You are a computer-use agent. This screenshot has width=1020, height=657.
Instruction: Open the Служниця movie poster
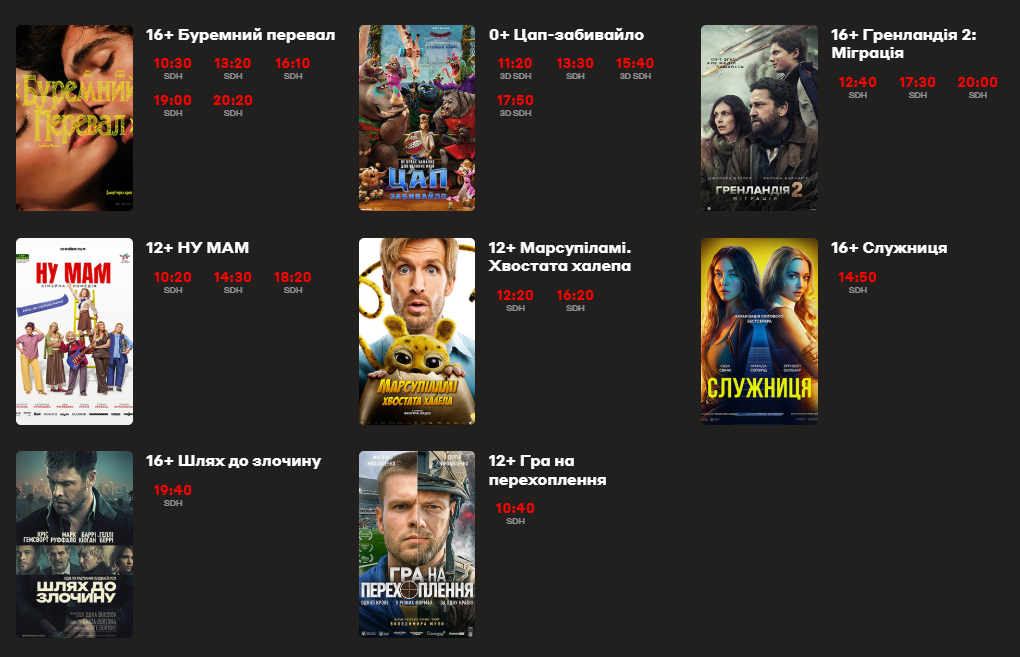(x=759, y=331)
